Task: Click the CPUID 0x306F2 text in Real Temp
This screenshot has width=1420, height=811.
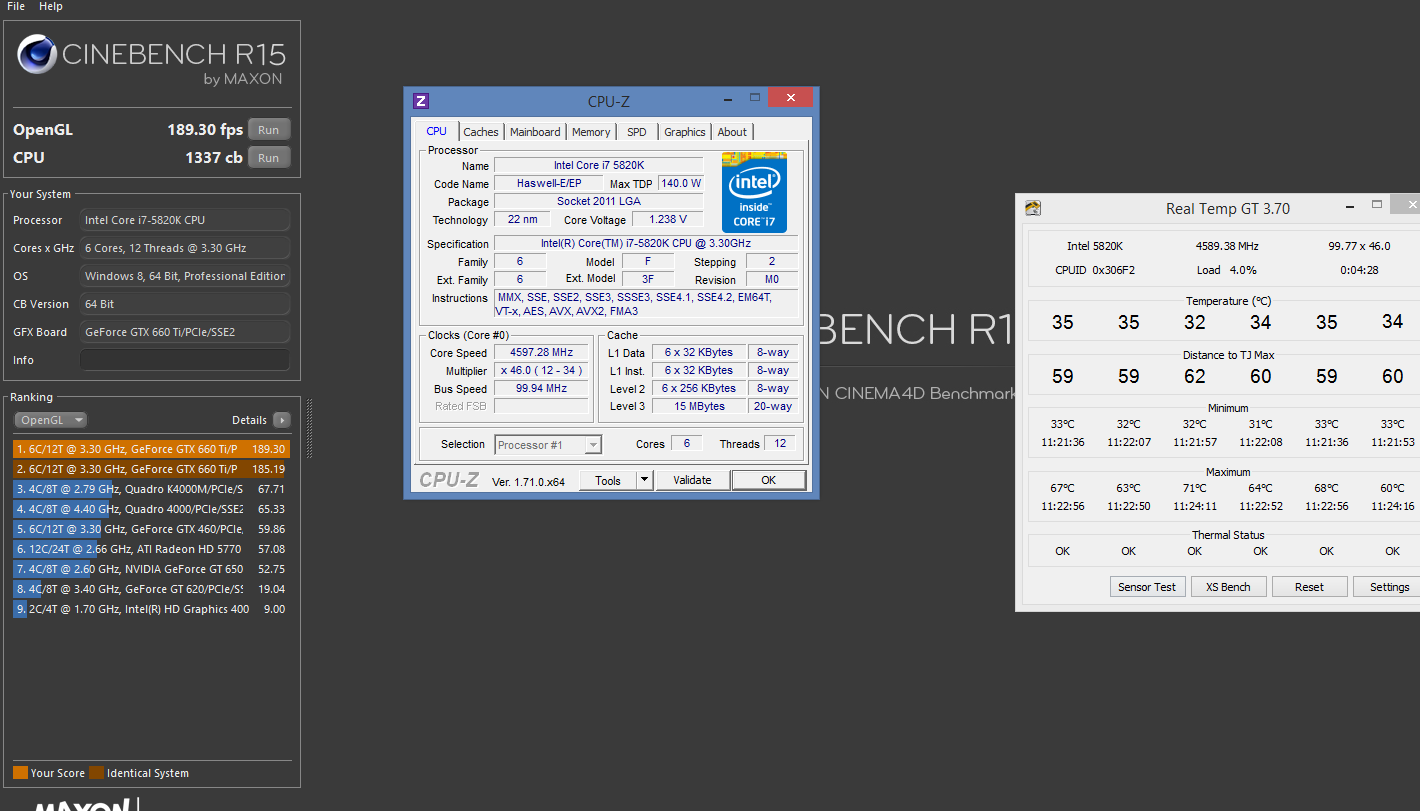Action: [x=1095, y=270]
